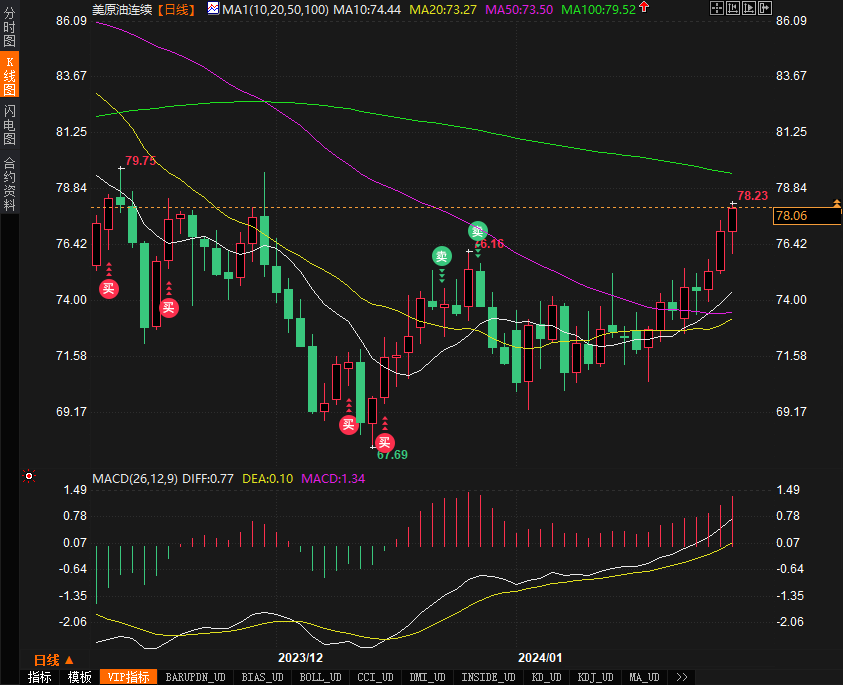The width and height of the screenshot is (843, 685).
Task: Click the 指标 button
Action: [39, 677]
